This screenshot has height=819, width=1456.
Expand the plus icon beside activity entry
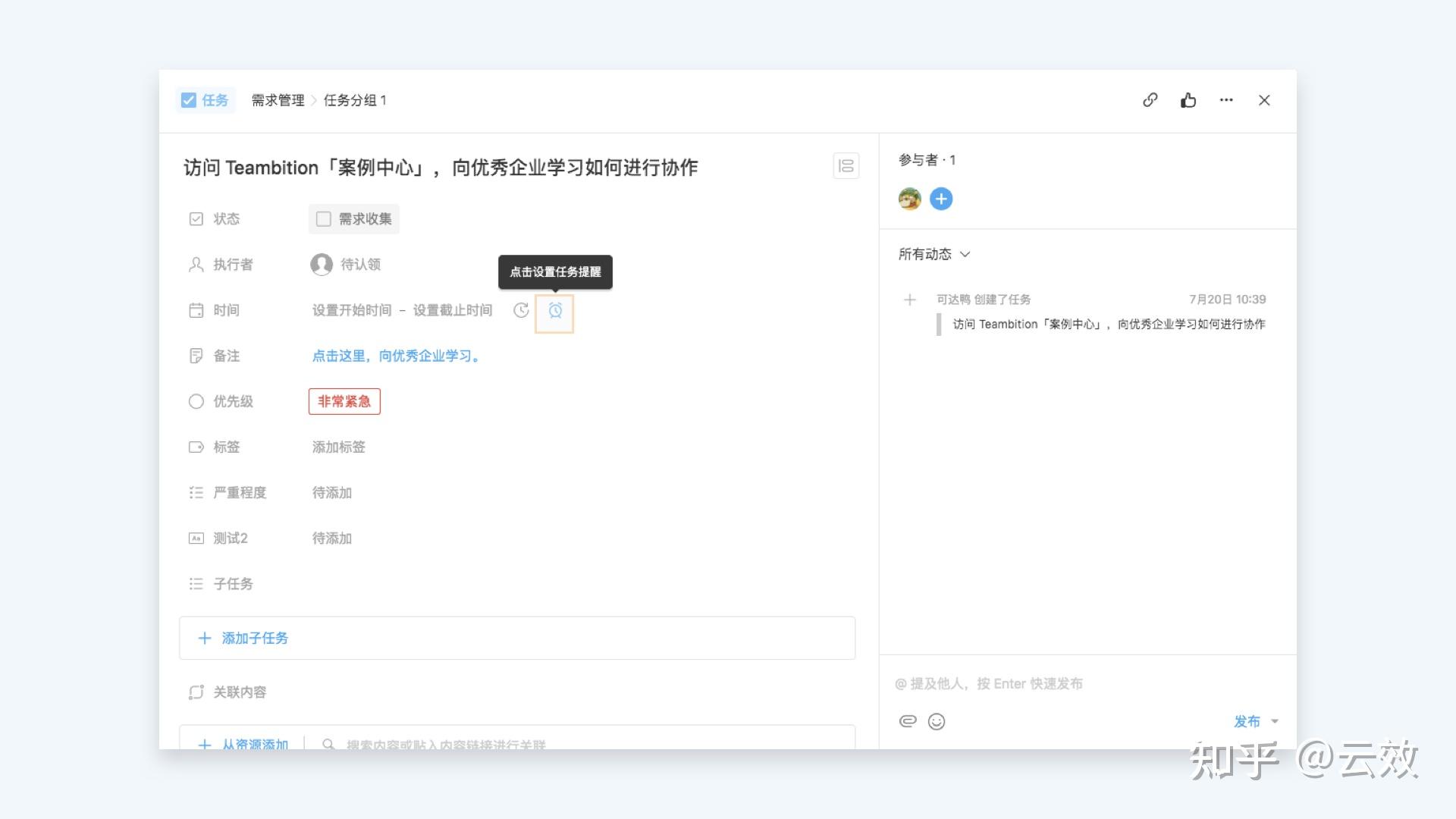point(910,300)
